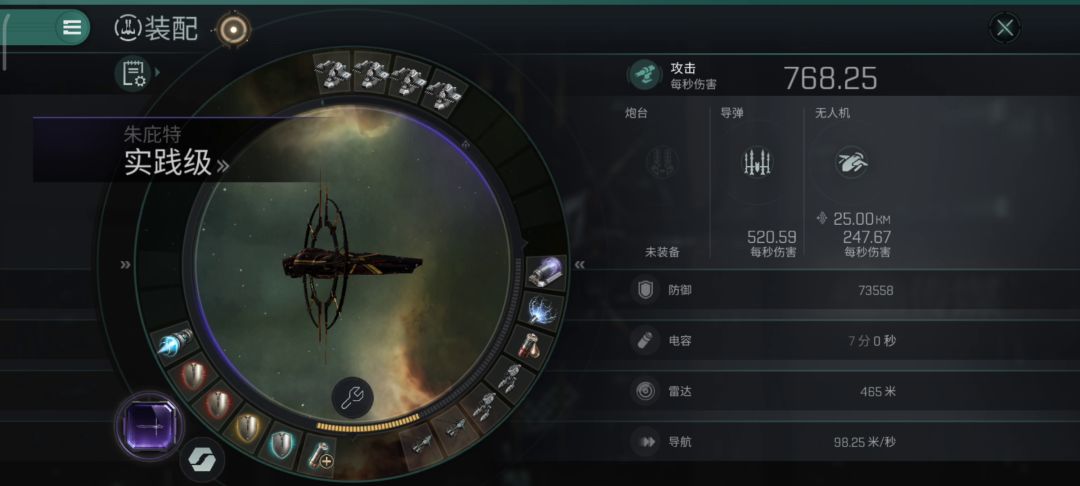Select the afterburner propulsion module slot
This screenshot has width=1080, height=486.
click(172, 344)
